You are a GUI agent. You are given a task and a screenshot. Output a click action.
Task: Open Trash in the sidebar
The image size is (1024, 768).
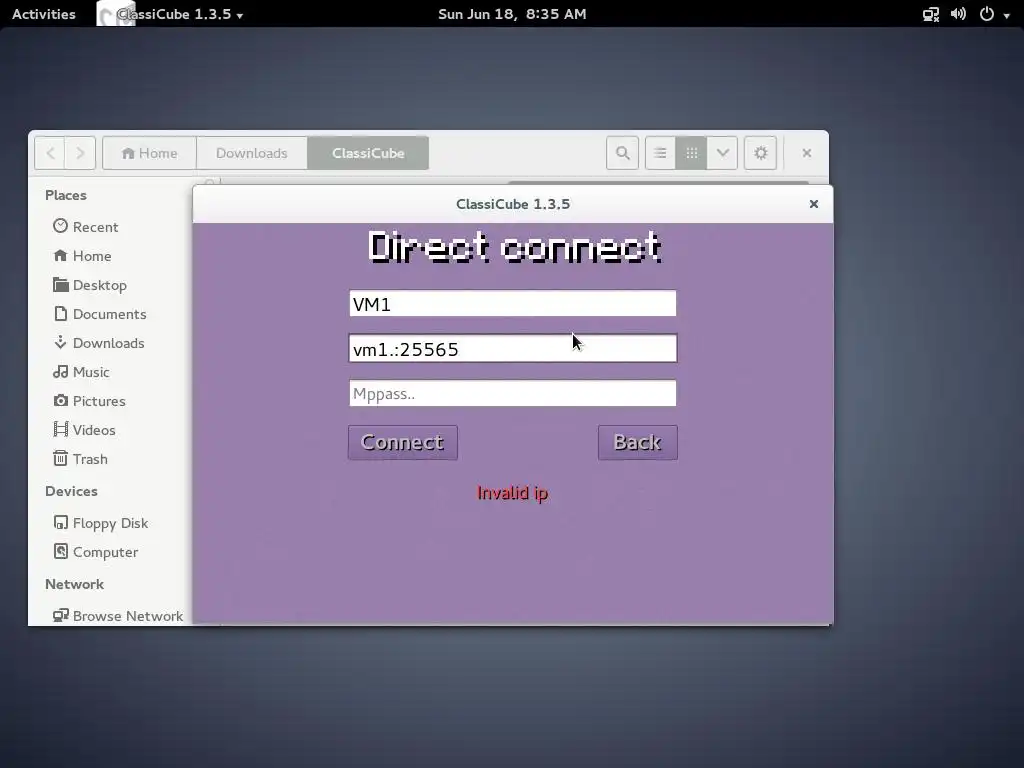point(80,458)
